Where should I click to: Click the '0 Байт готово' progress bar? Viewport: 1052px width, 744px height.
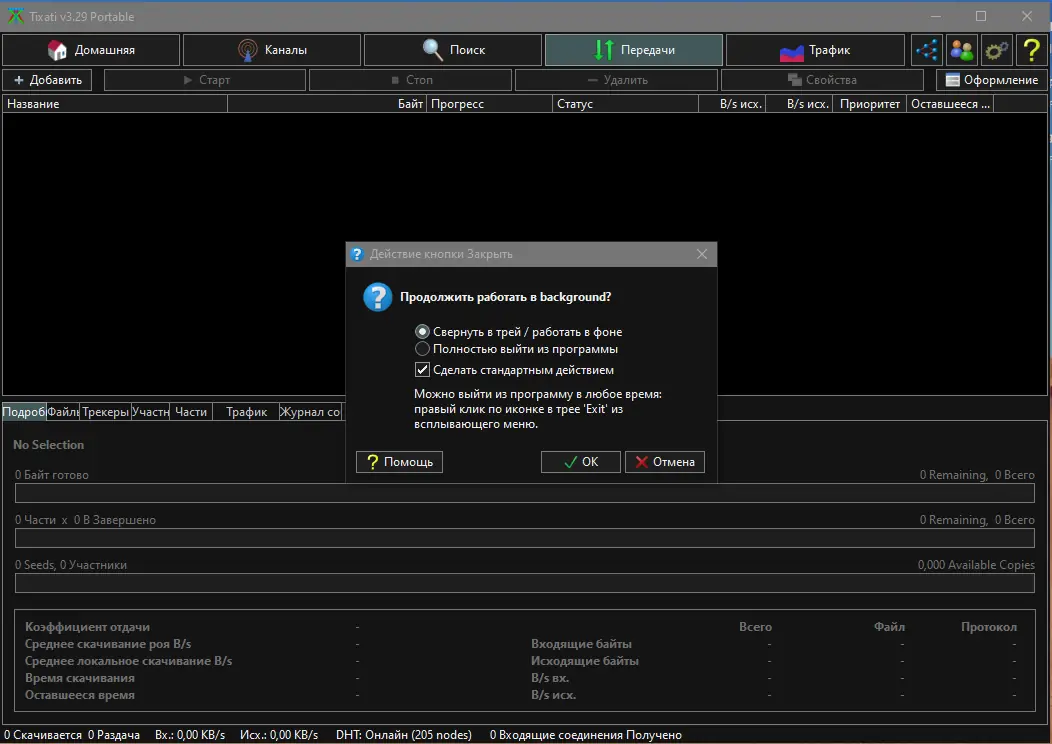point(525,493)
